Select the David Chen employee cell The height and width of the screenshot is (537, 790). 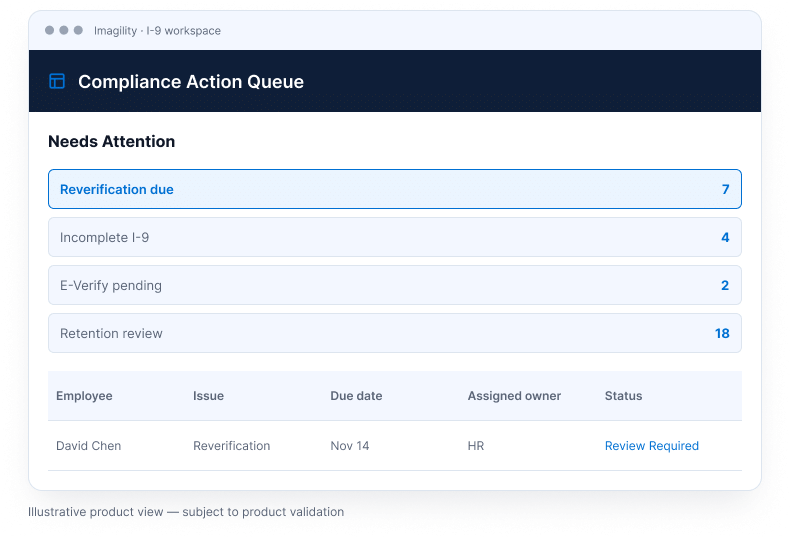pyautogui.click(x=89, y=446)
